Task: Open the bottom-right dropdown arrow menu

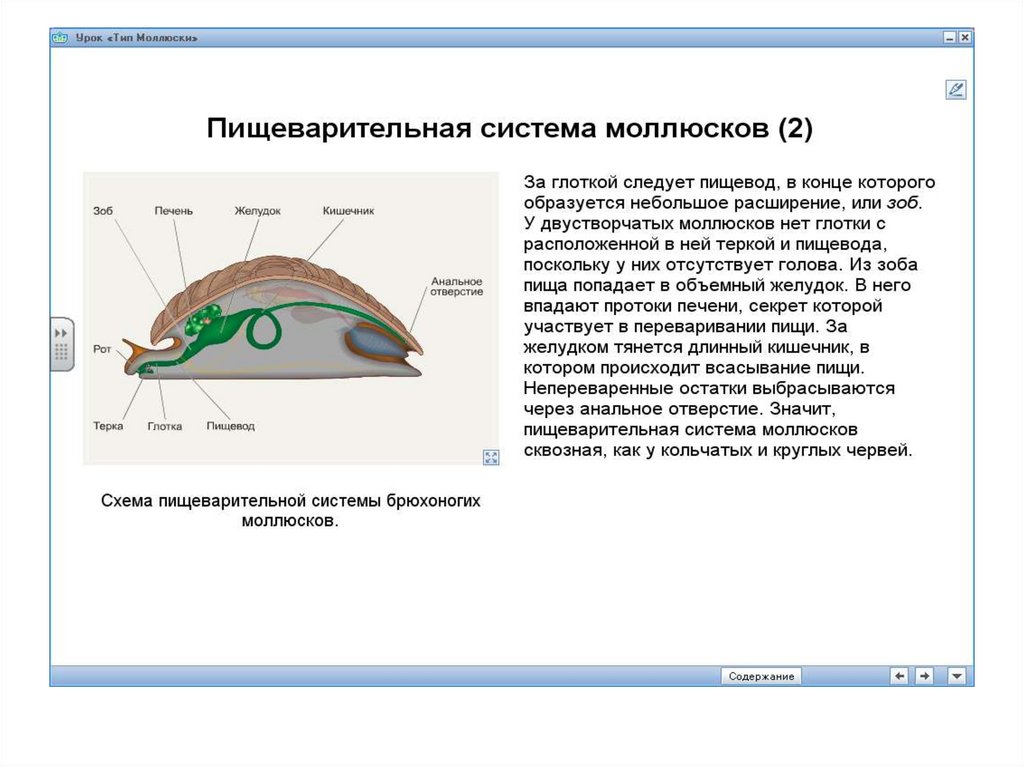Action: point(957,676)
